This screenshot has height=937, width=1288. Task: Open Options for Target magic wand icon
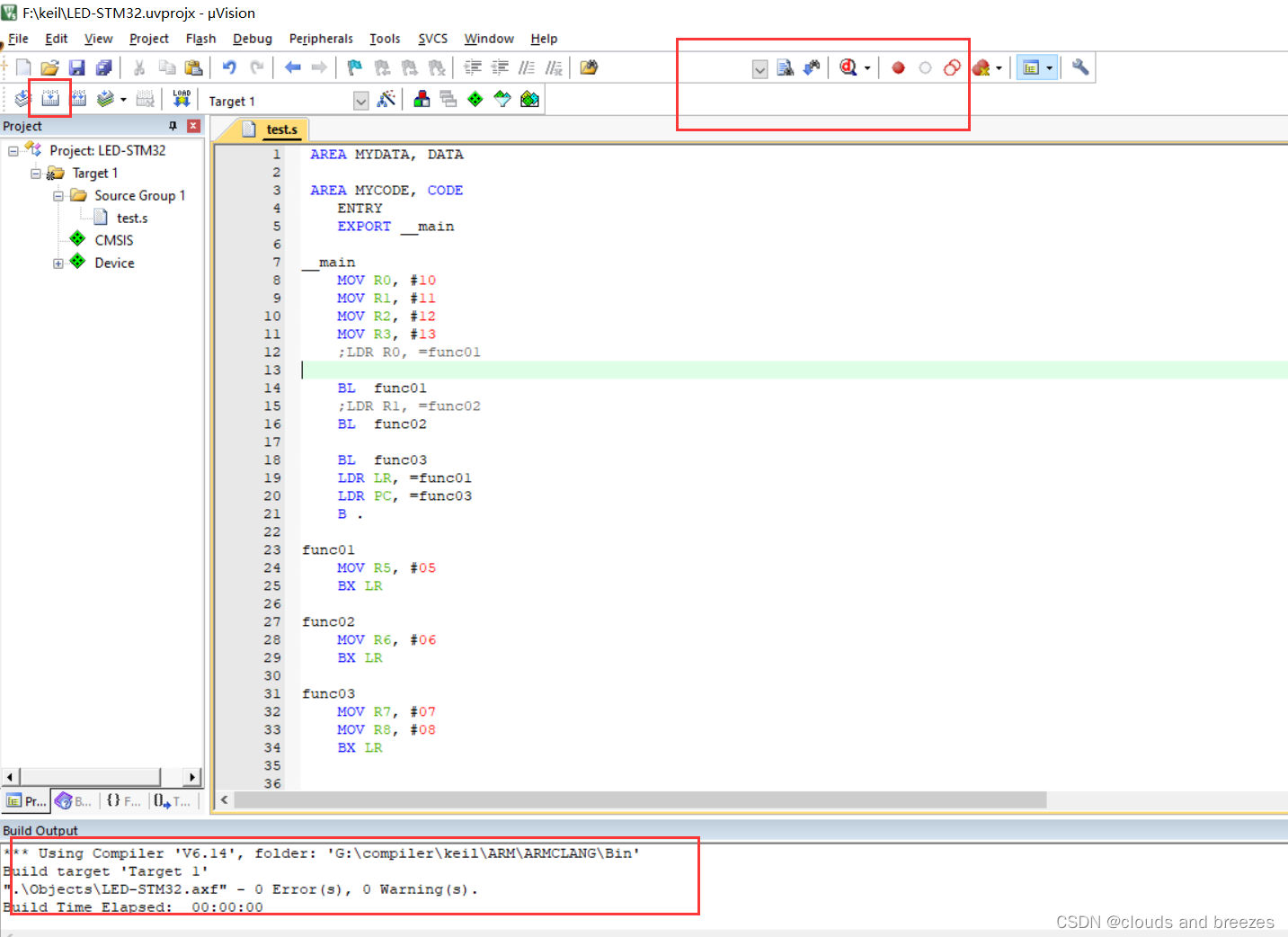click(386, 99)
